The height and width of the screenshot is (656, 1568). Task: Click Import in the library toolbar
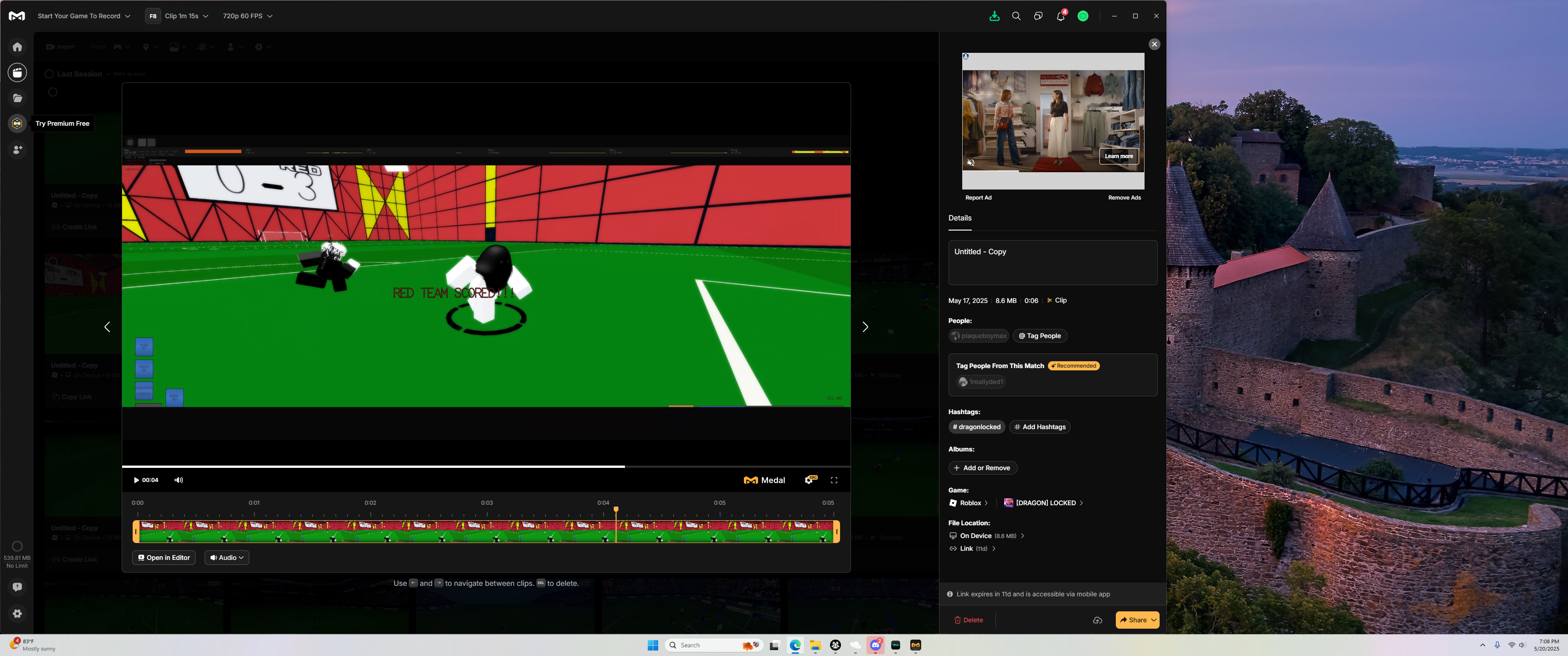(60, 47)
